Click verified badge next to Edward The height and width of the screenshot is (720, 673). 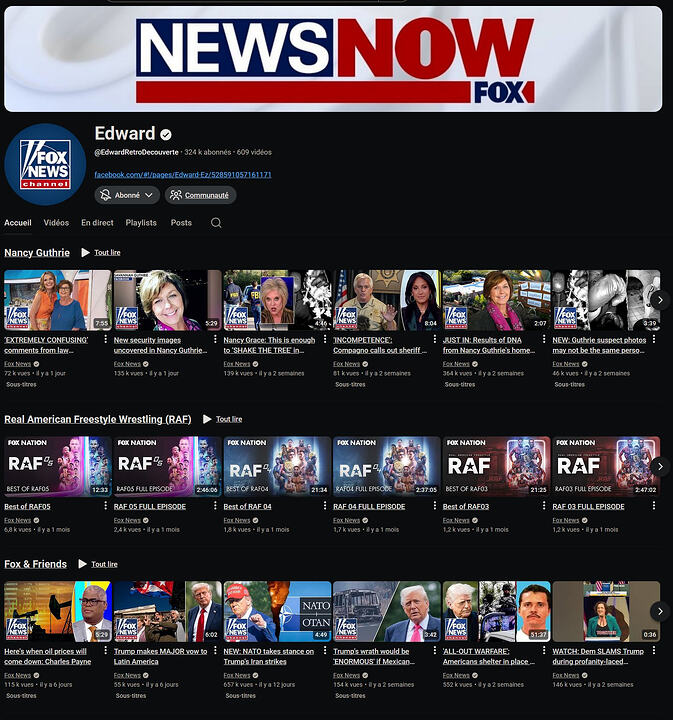tap(166, 134)
